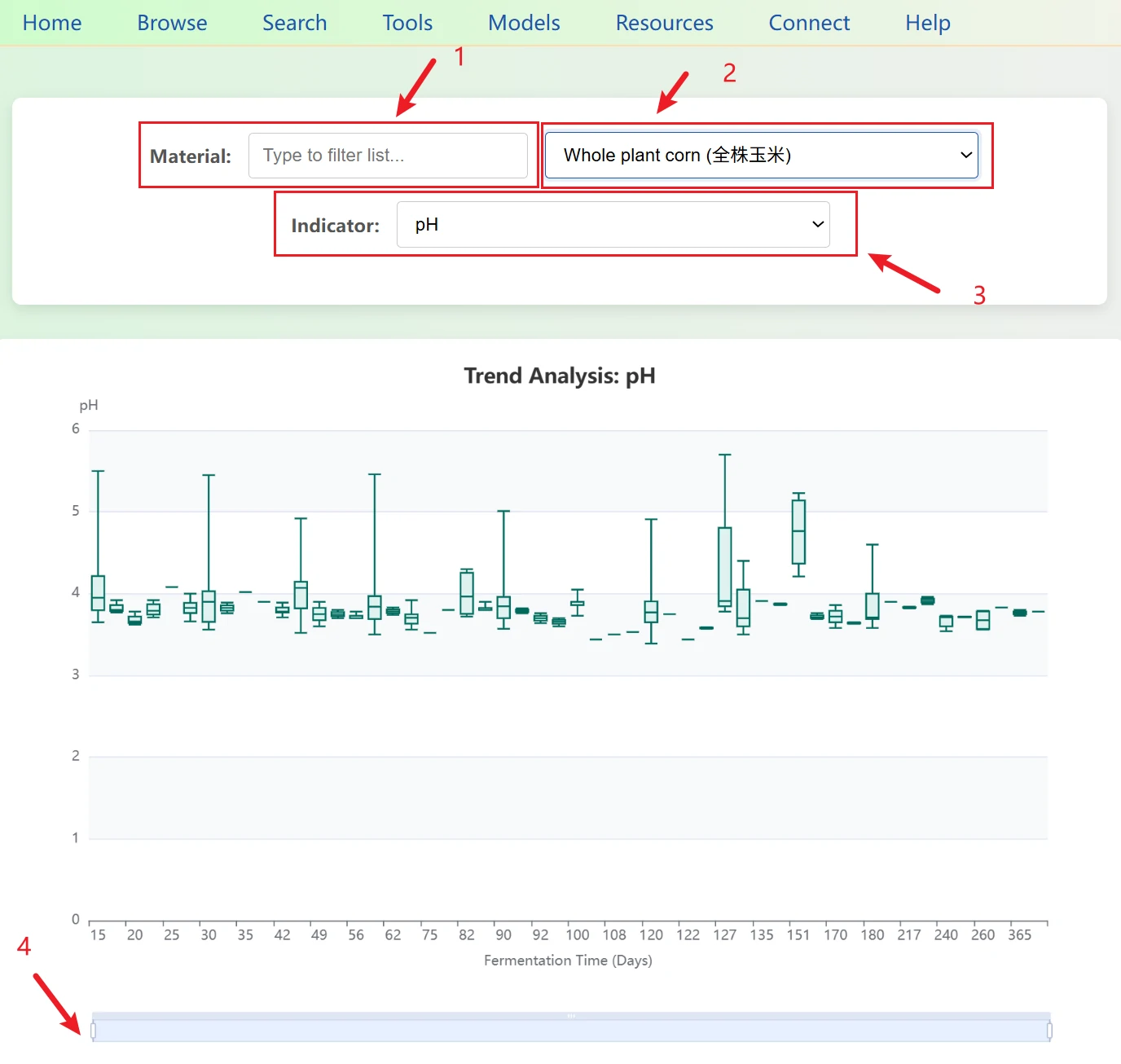Go to the Browse page
Viewport: 1121px width, 1064px height.
(x=172, y=23)
